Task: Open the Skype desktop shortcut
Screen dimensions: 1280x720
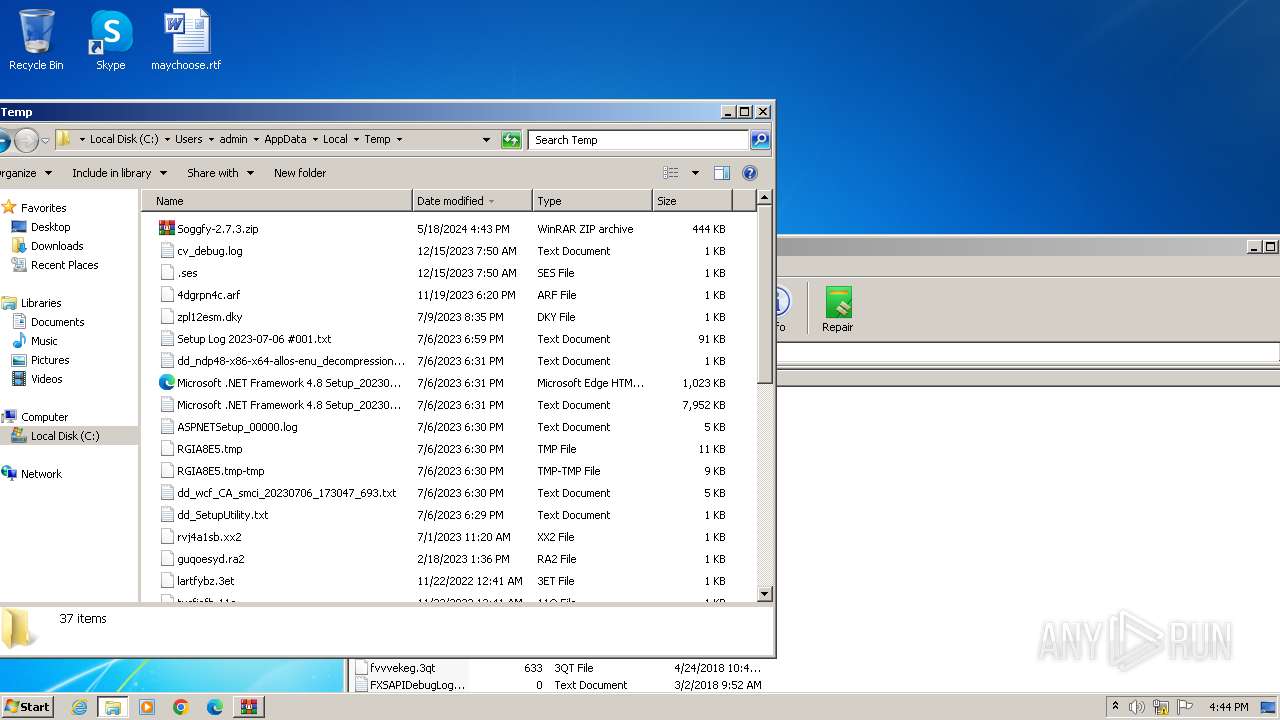Action: (x=110, y=40)
